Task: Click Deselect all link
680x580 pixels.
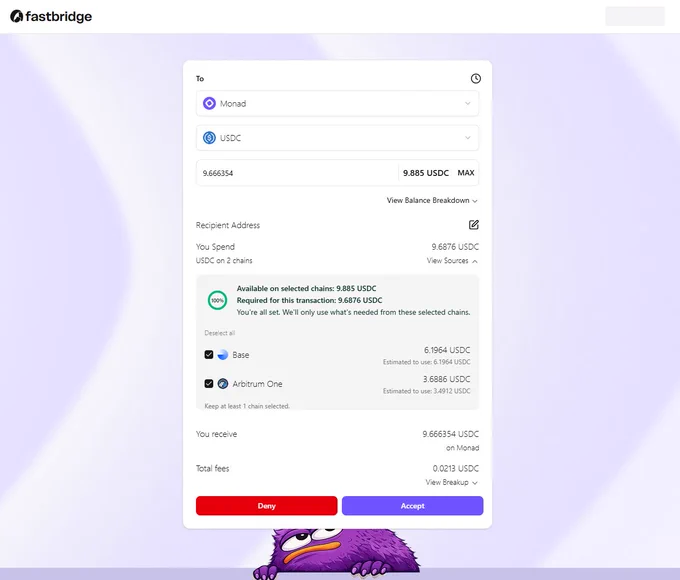Action: click(x=219, y=333)
